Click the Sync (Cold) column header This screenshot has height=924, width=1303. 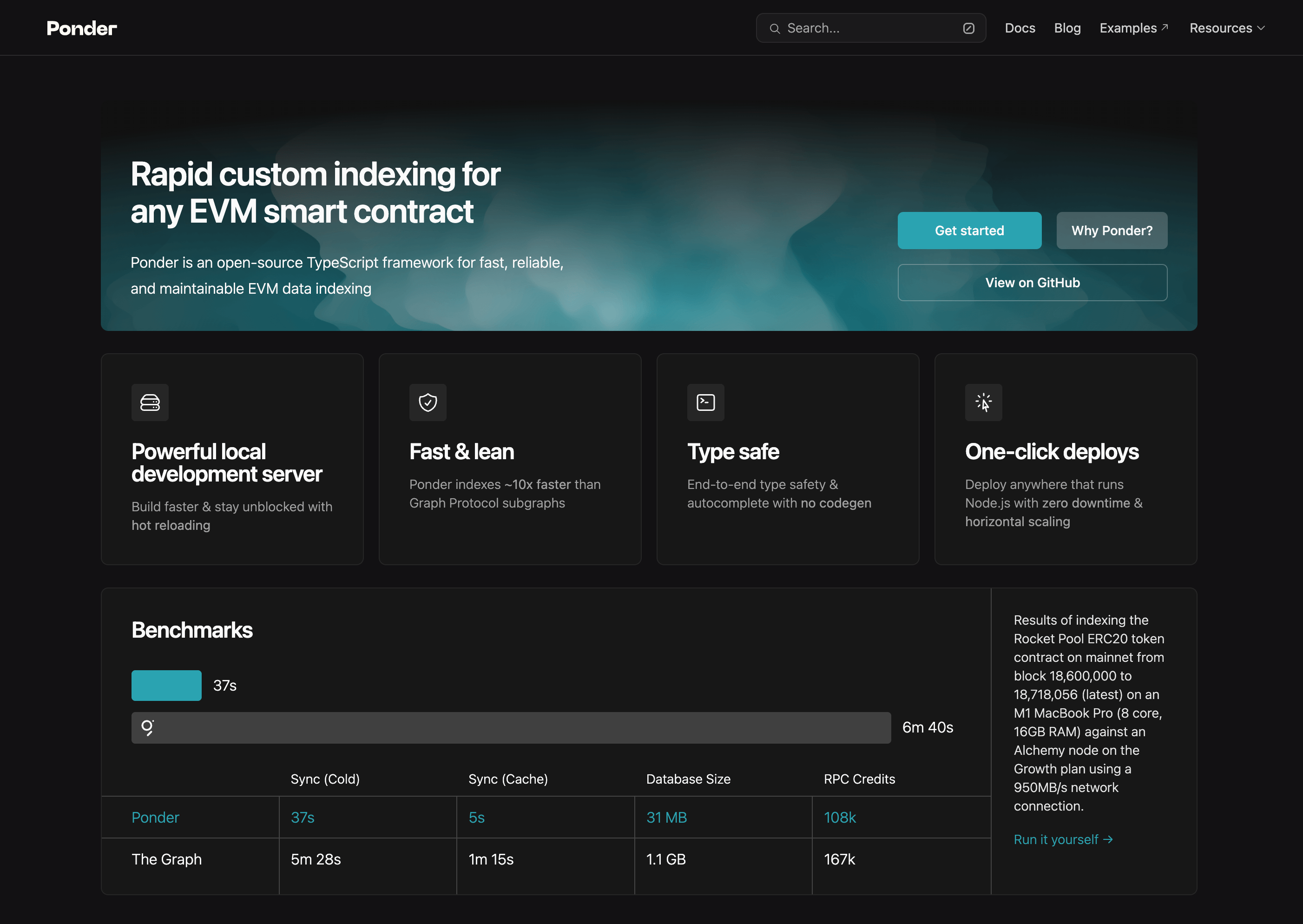pyautogui.click(x=325, y=779)
